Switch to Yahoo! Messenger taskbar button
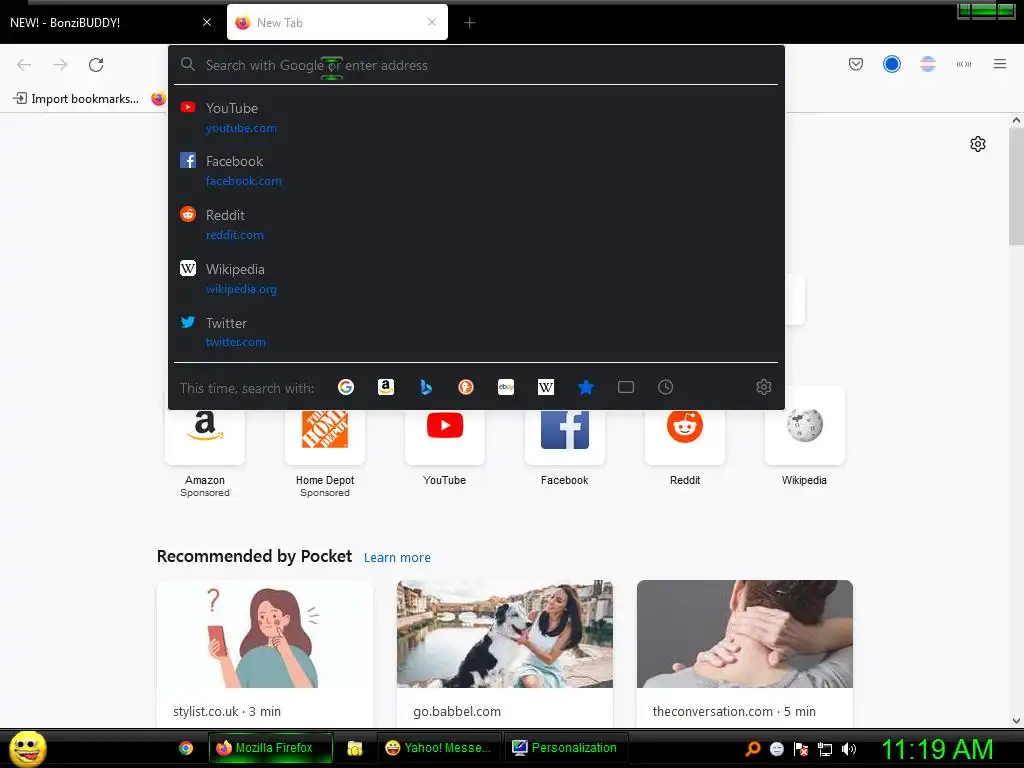 (x=439, y=748)
